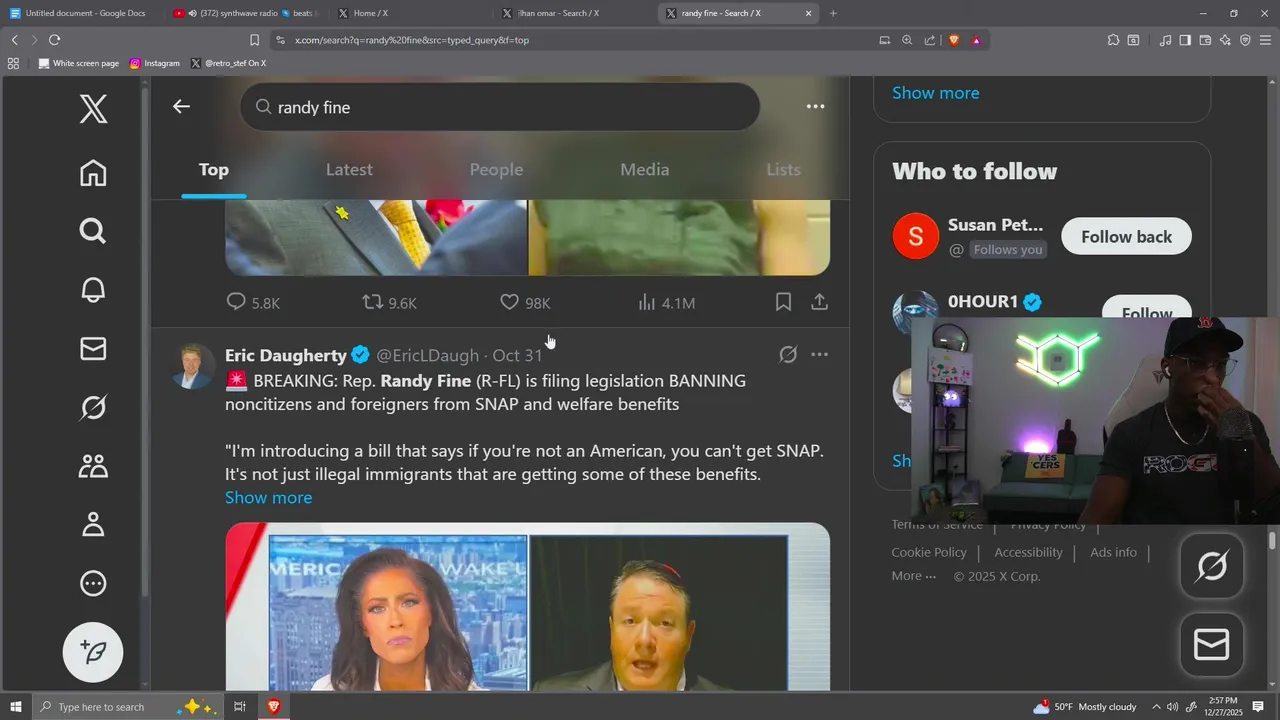Viewport: 1280px width, 720px height.
Task: Select the Top search tab
Action: 213,170
